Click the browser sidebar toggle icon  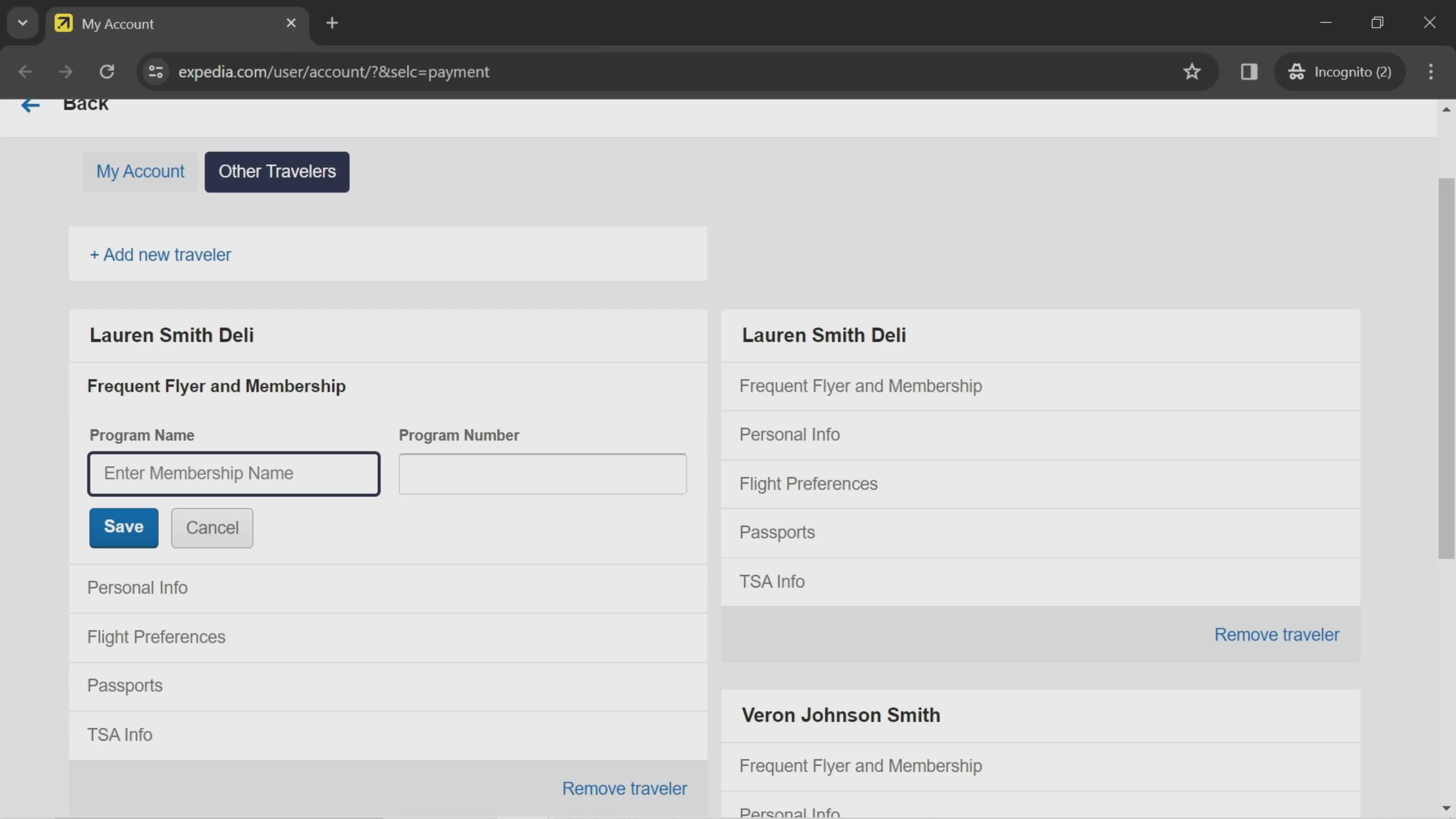tap(1249, 71)
